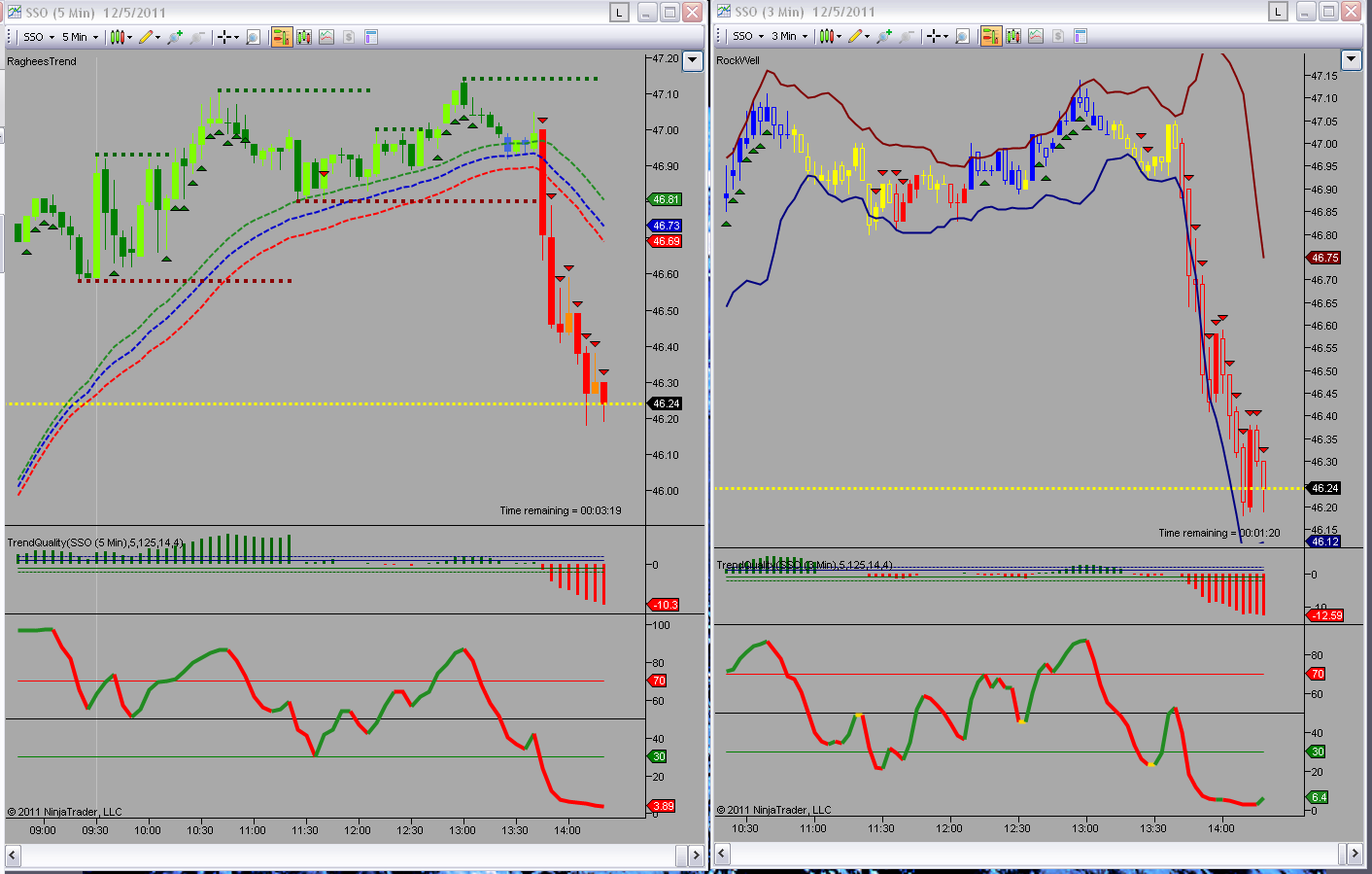
Task: Click the Time remaining = 00:01:20 text
Action: tap(1219, 533)
